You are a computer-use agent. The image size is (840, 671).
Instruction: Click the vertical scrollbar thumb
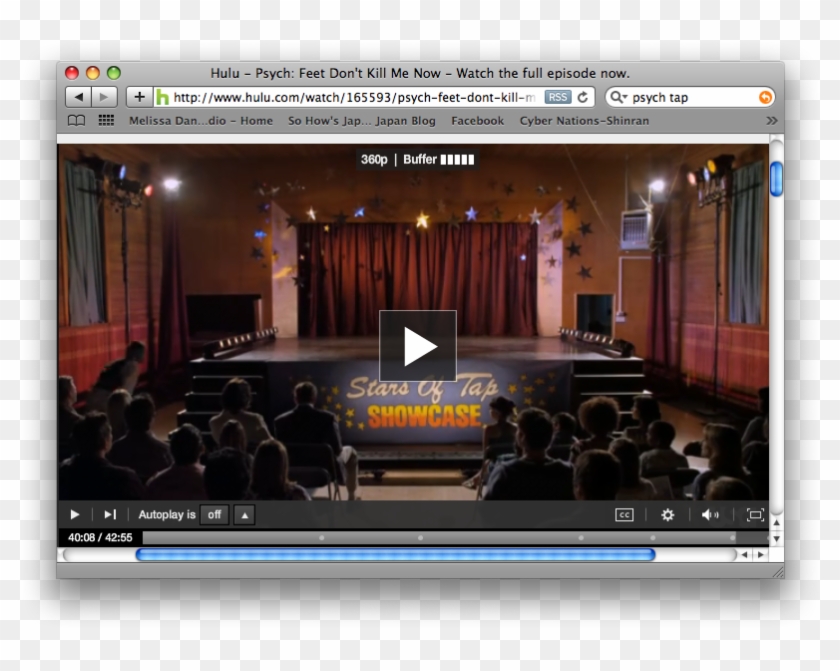[x=776, y=179]
